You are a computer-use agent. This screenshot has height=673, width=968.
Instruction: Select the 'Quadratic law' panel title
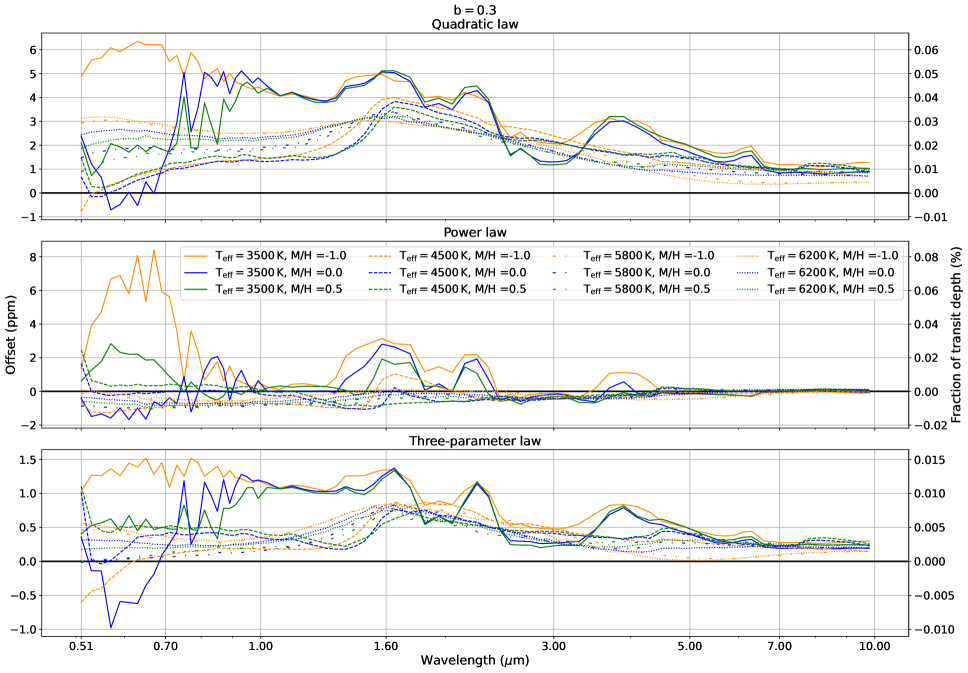click(x=475, y=24)
